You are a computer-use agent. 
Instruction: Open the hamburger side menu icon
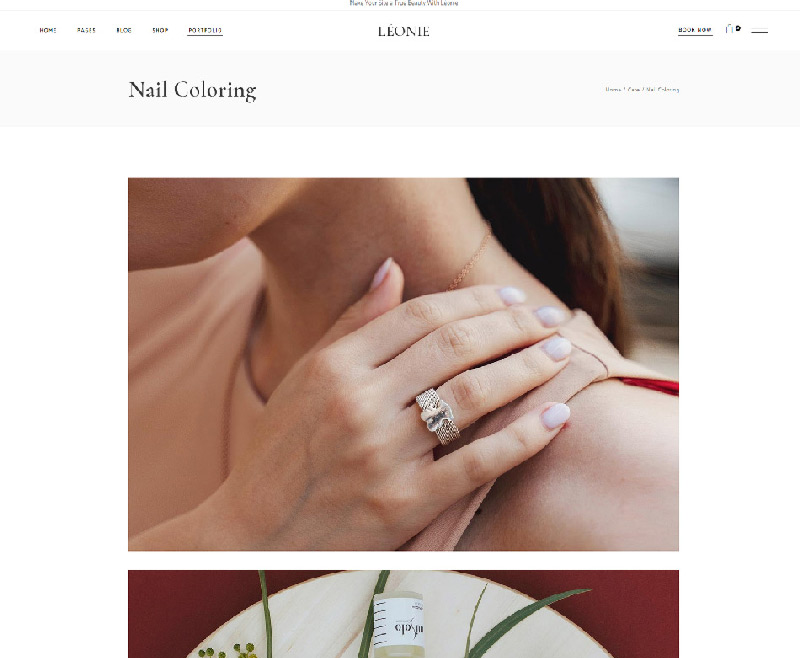(x=759, y=31)
